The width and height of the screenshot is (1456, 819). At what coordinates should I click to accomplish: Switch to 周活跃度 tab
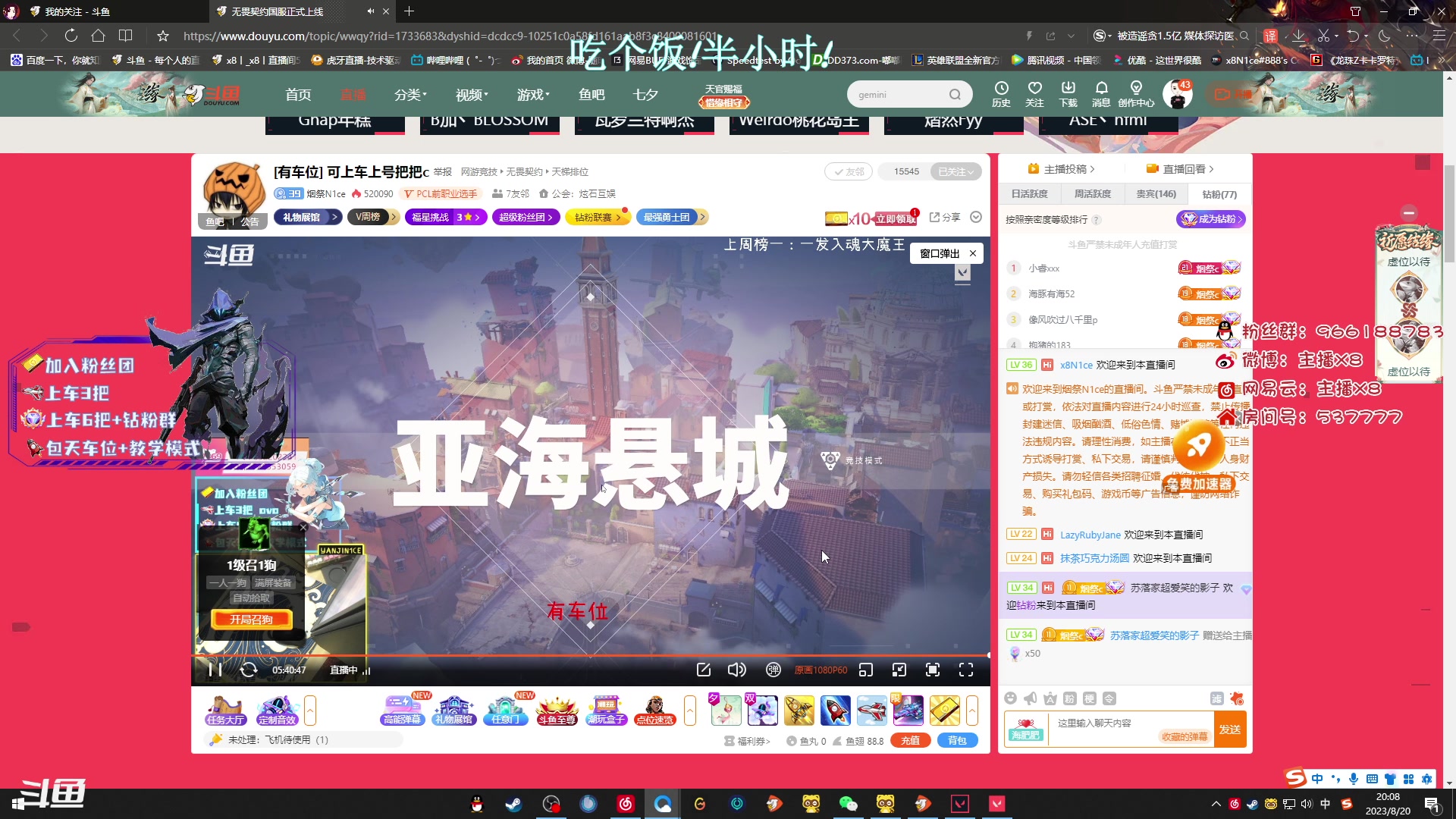[1093, 194]
